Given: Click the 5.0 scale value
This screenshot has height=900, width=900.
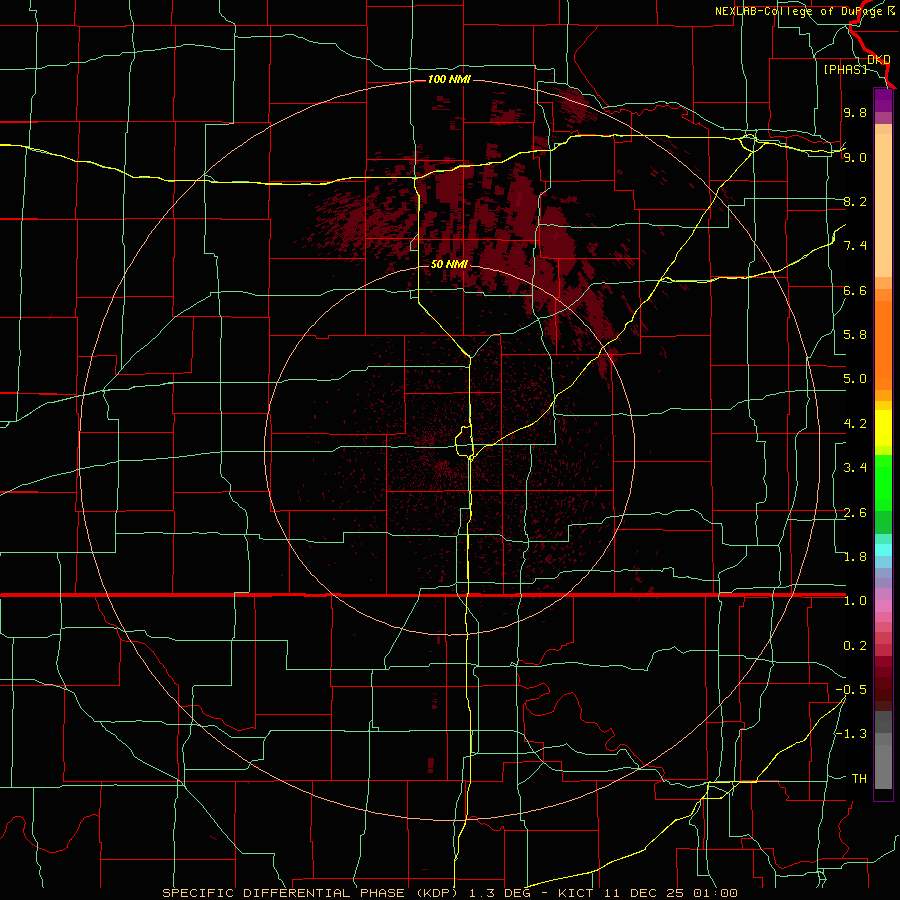Looking at the screenshot, I should [855, 379].
